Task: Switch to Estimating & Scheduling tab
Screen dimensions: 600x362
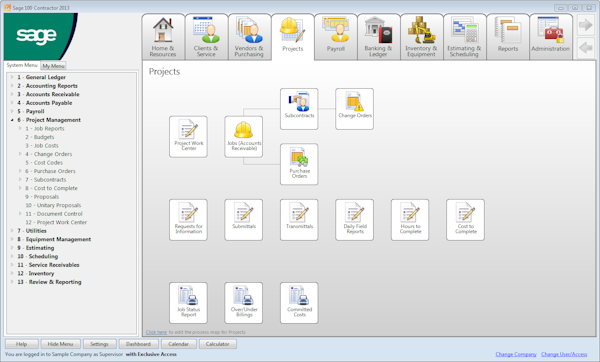Action: pyautogui.click(x=465, y=37)
